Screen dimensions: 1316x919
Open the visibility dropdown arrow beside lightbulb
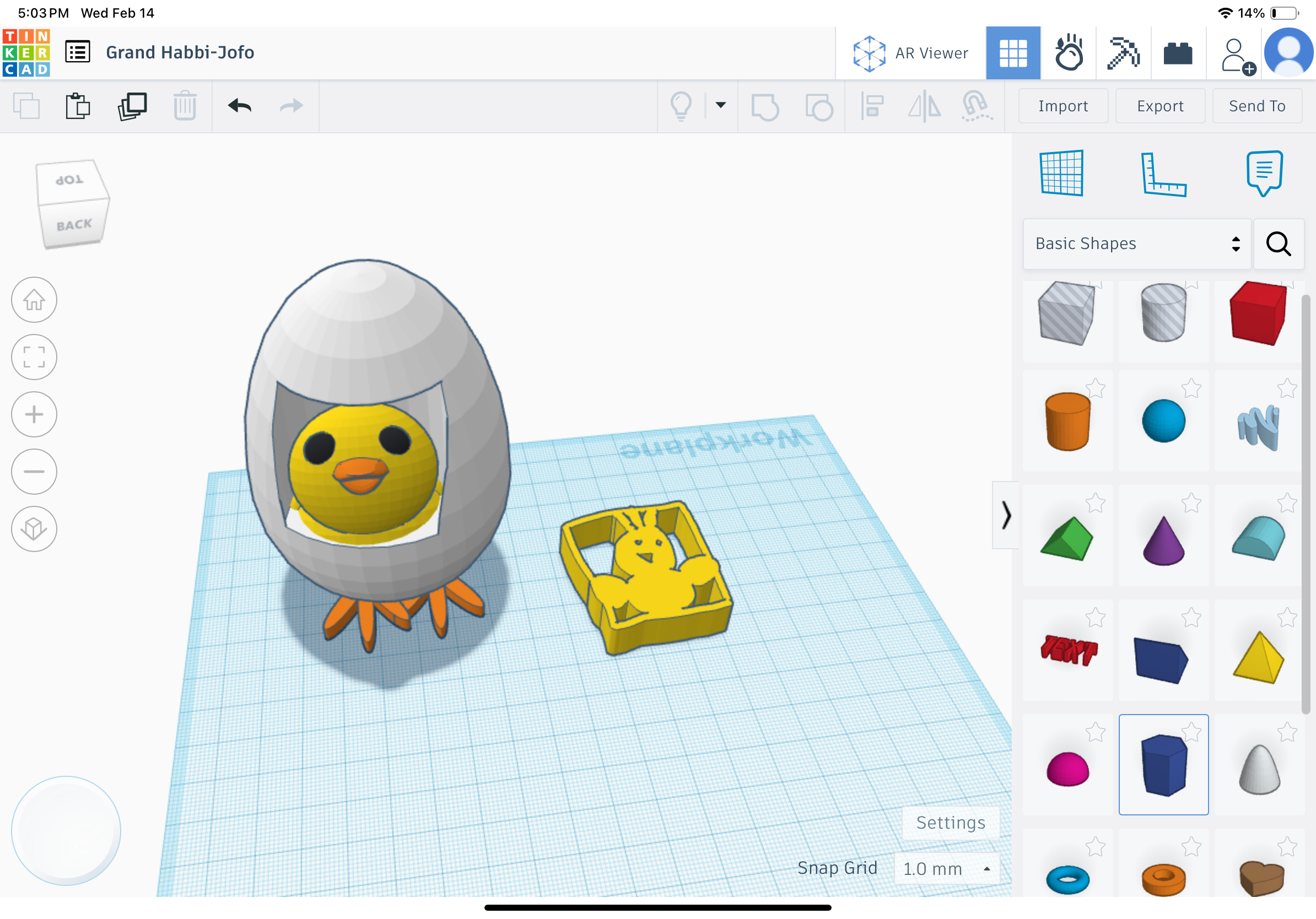[720, 105]
